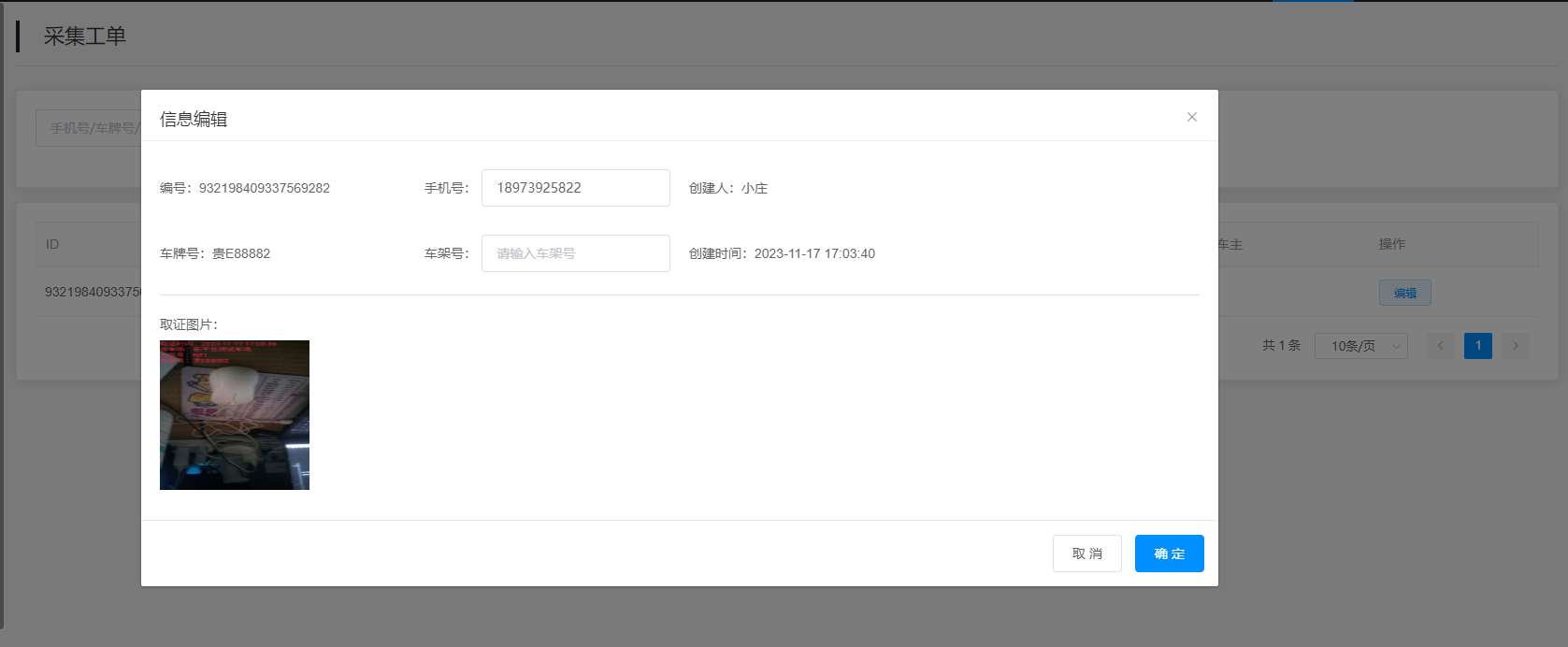Click the 共 1 条 total count text
The height and width of the screenshot is (647, 1568).
click(x=1281, y=345)
